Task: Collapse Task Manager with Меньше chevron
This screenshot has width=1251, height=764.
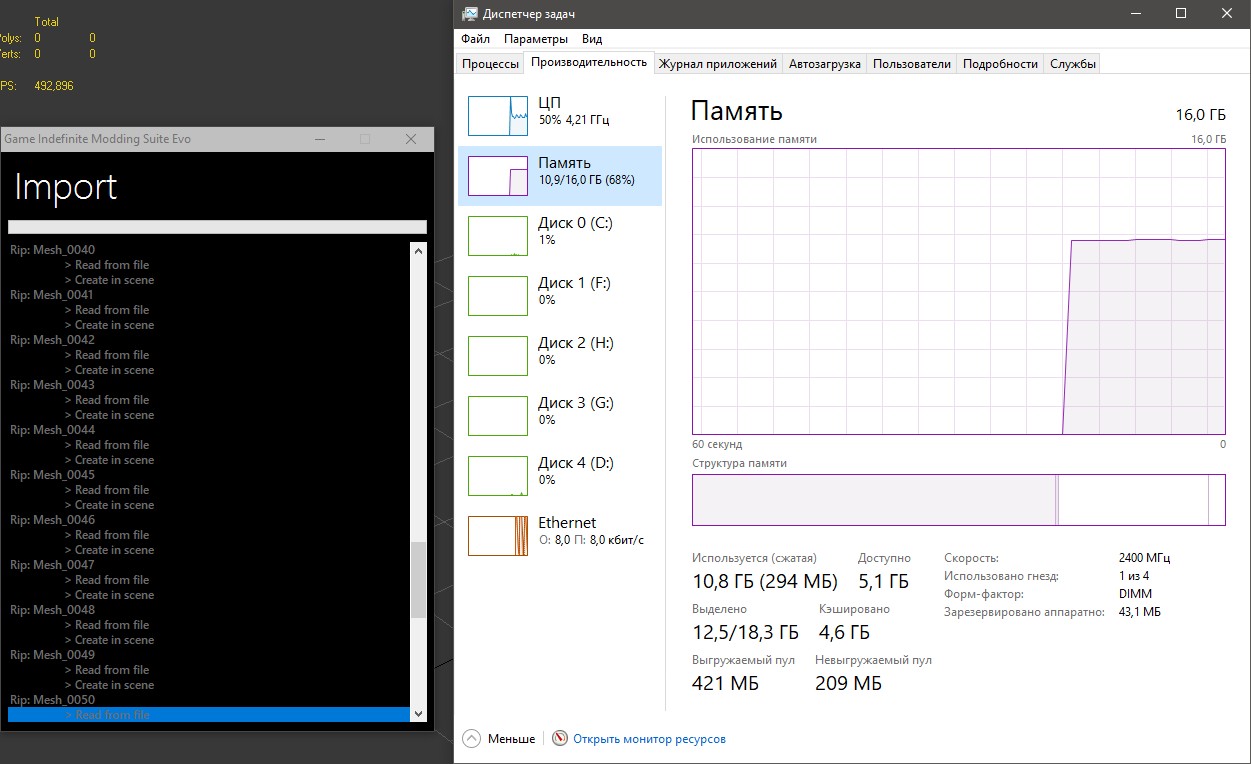Action: pos(472,739)
